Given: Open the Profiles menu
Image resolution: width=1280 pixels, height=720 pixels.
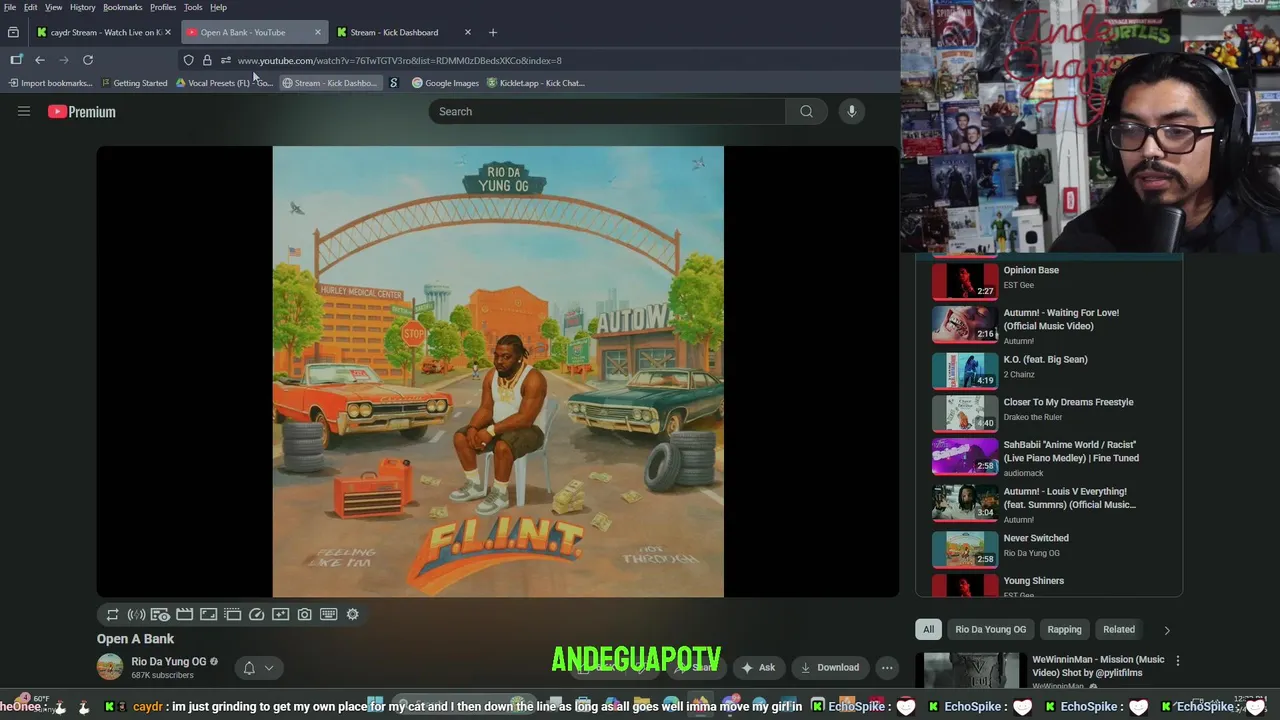Looking at the screenshot, I should point(163,7).
